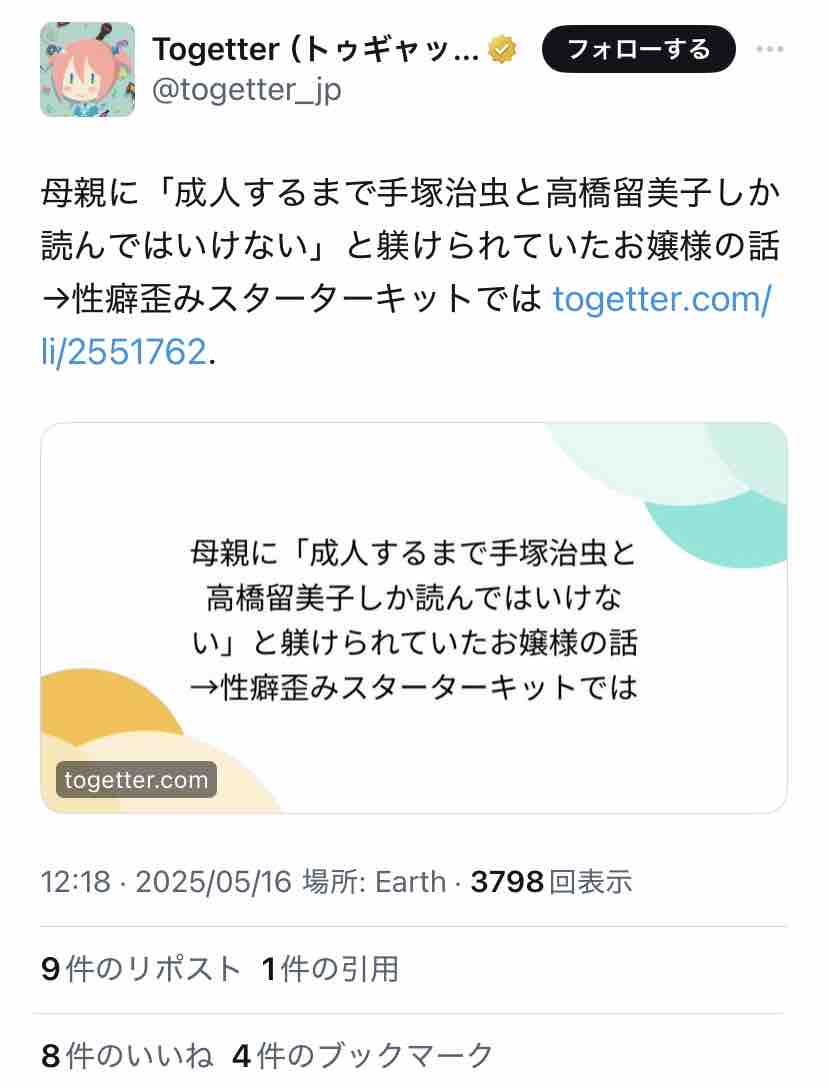Show the 4件のブックマーク bookmarks count
This screenshot has width=828, height=1089.
[363, 1056]
